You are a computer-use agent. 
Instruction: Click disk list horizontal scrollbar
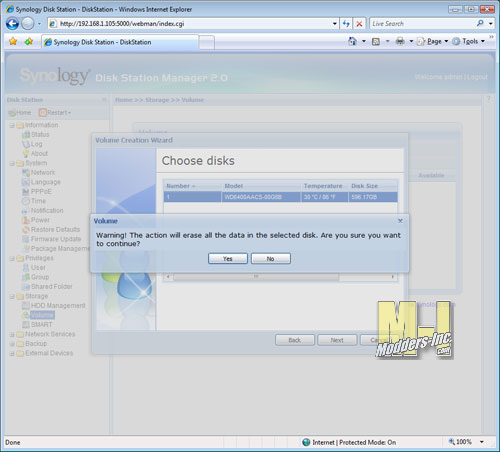point(256,277)
